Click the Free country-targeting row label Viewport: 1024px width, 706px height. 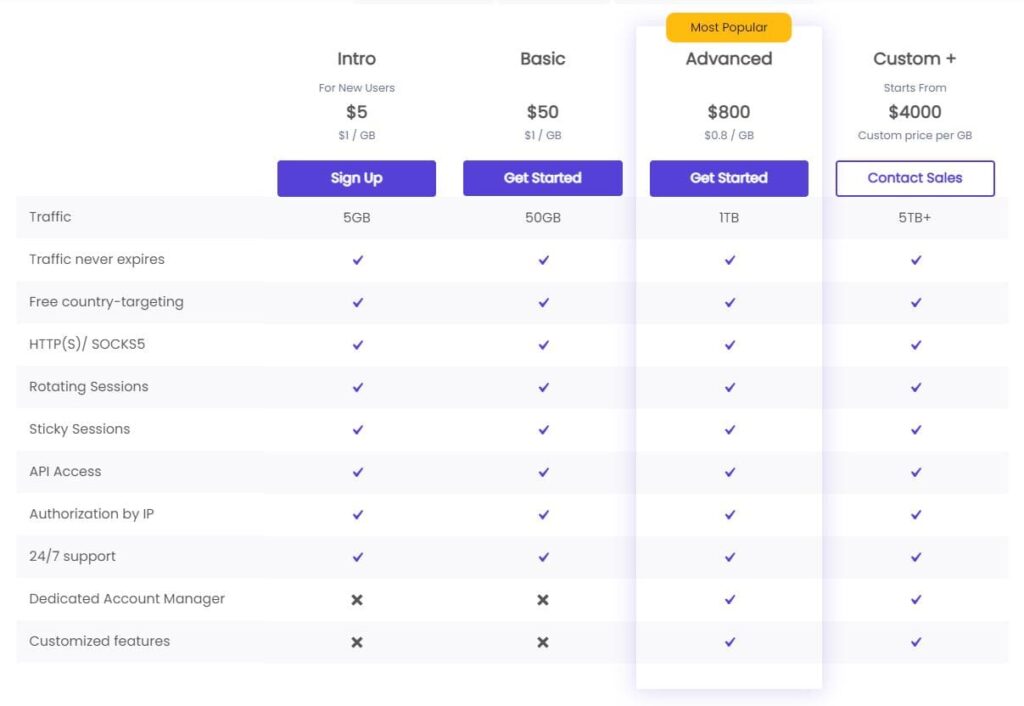click(x=106, y=302)
